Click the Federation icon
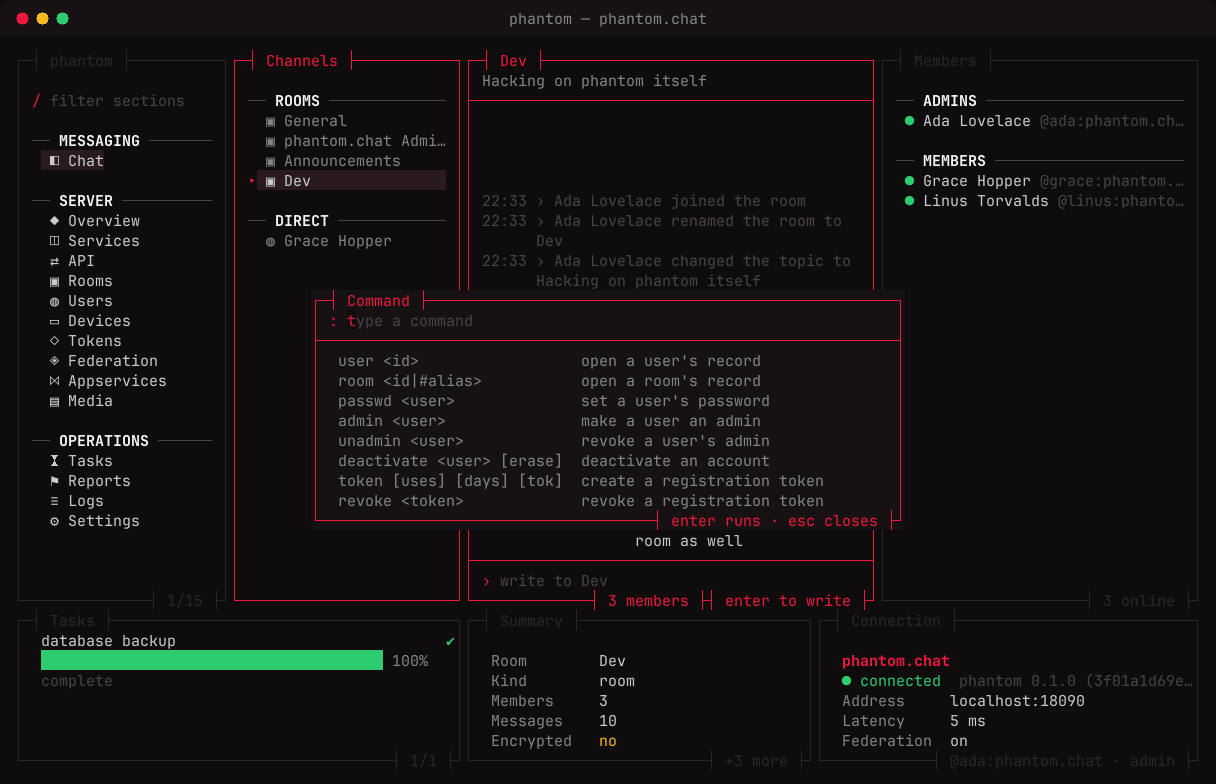The height and width of the screenshot is (784, 1216). click(54, 361)
